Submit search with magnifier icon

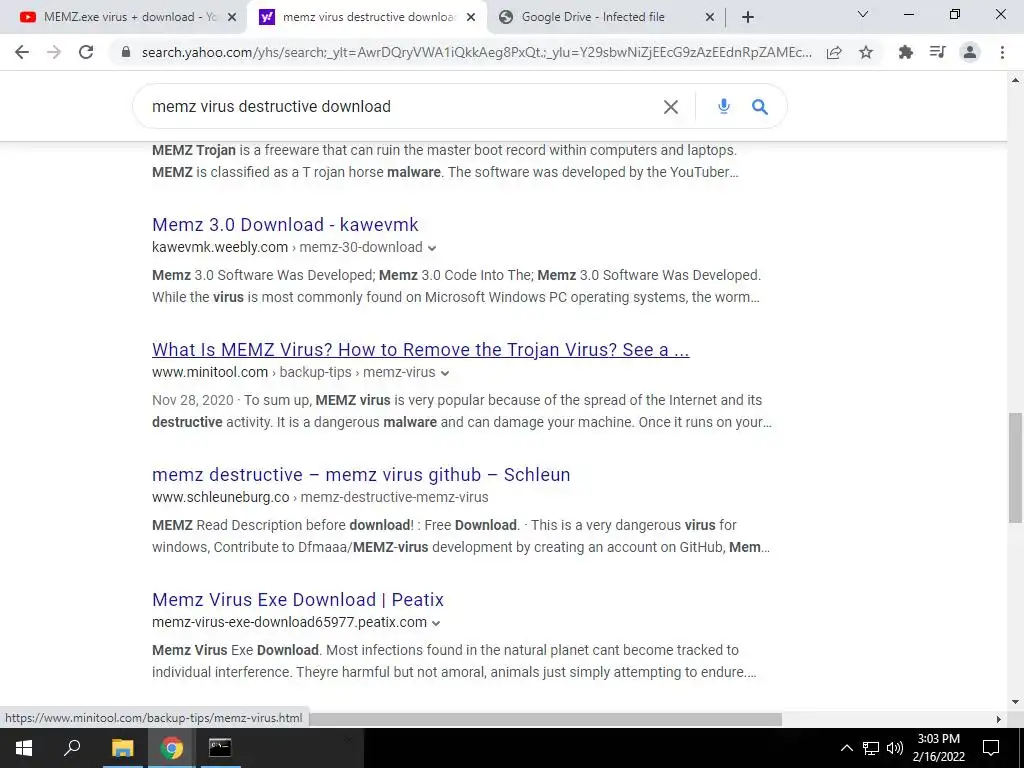[x=760, y=106]
